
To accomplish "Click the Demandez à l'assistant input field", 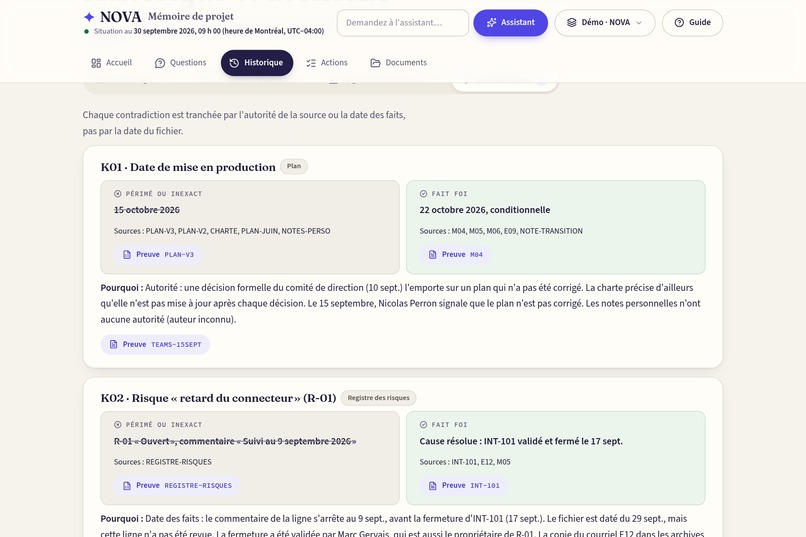I will pos(402,23).
